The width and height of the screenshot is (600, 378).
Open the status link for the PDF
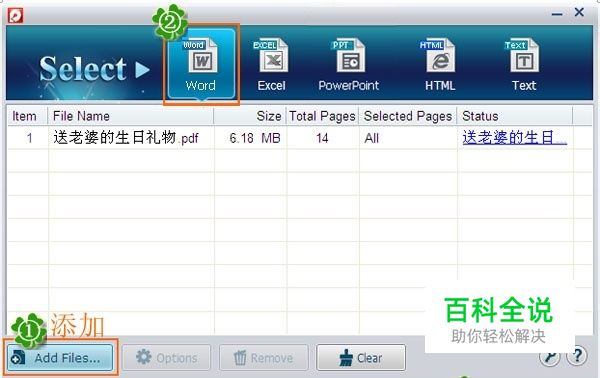pos(515,137)
